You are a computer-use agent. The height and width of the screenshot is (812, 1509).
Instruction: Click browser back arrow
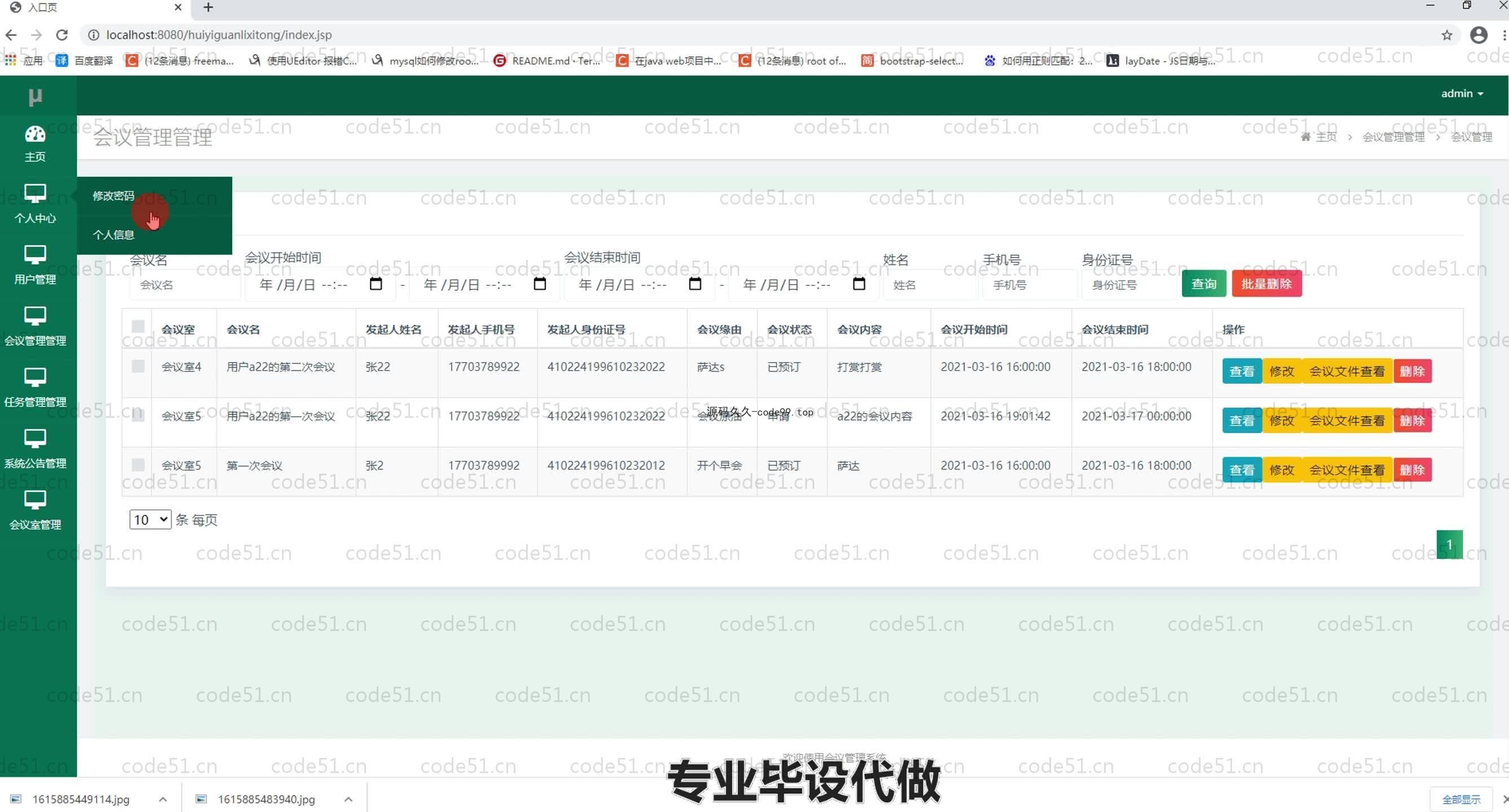[x=11, y=35]
